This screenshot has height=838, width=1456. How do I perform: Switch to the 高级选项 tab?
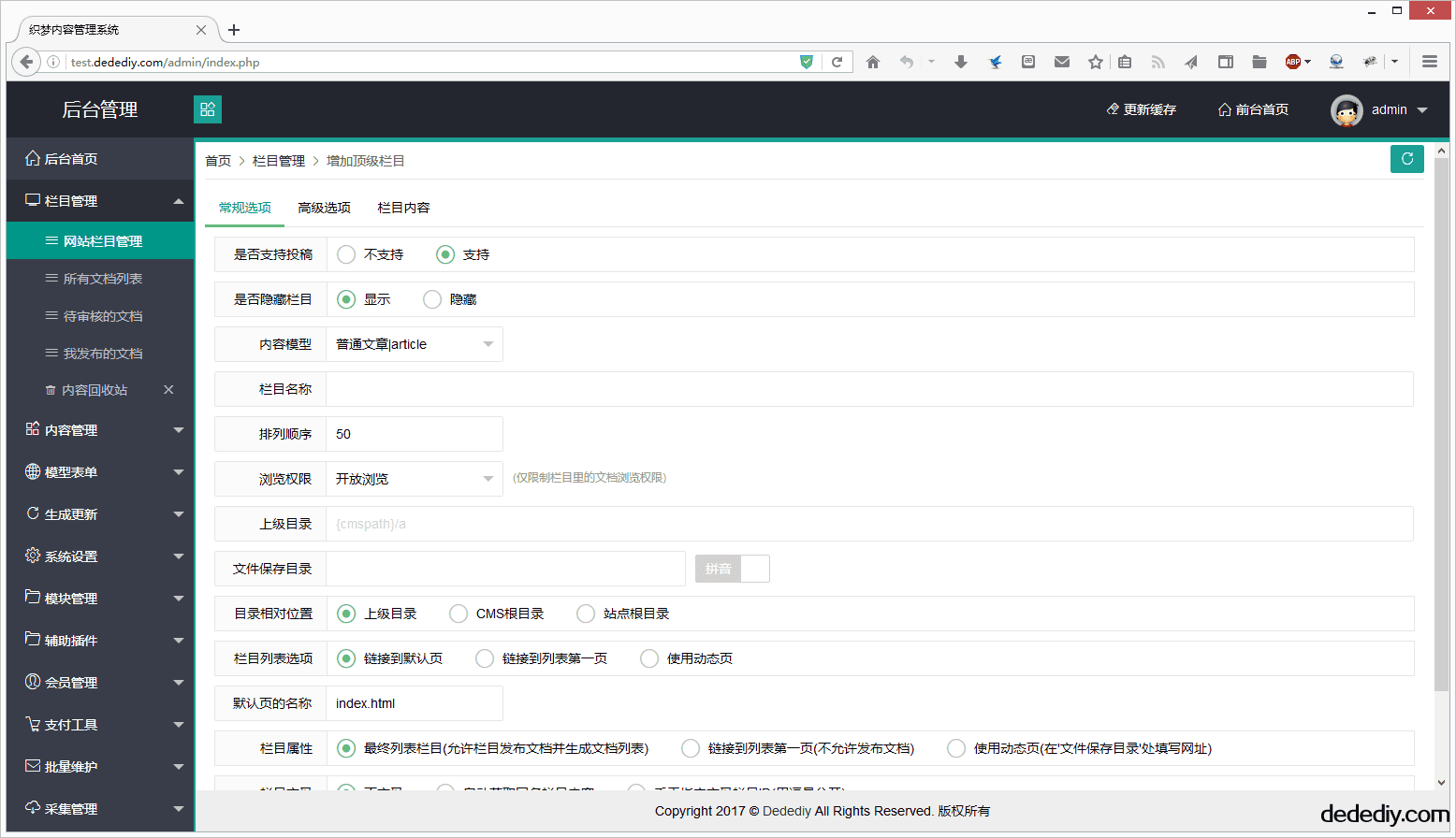coord(324,207)
